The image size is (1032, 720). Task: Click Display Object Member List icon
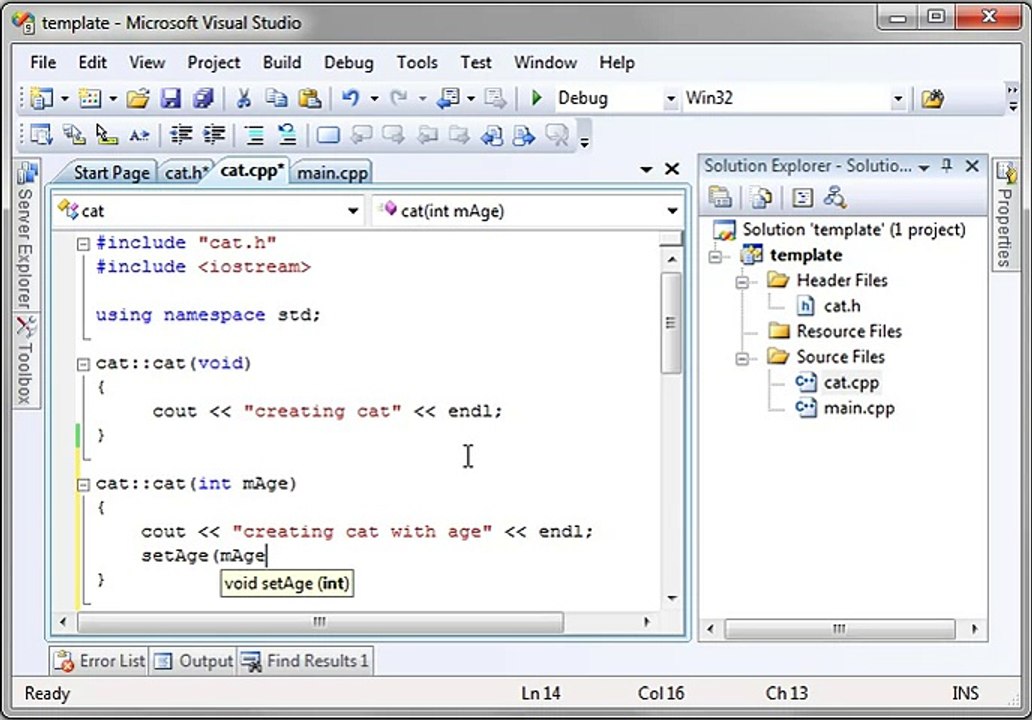coord(41,136)
